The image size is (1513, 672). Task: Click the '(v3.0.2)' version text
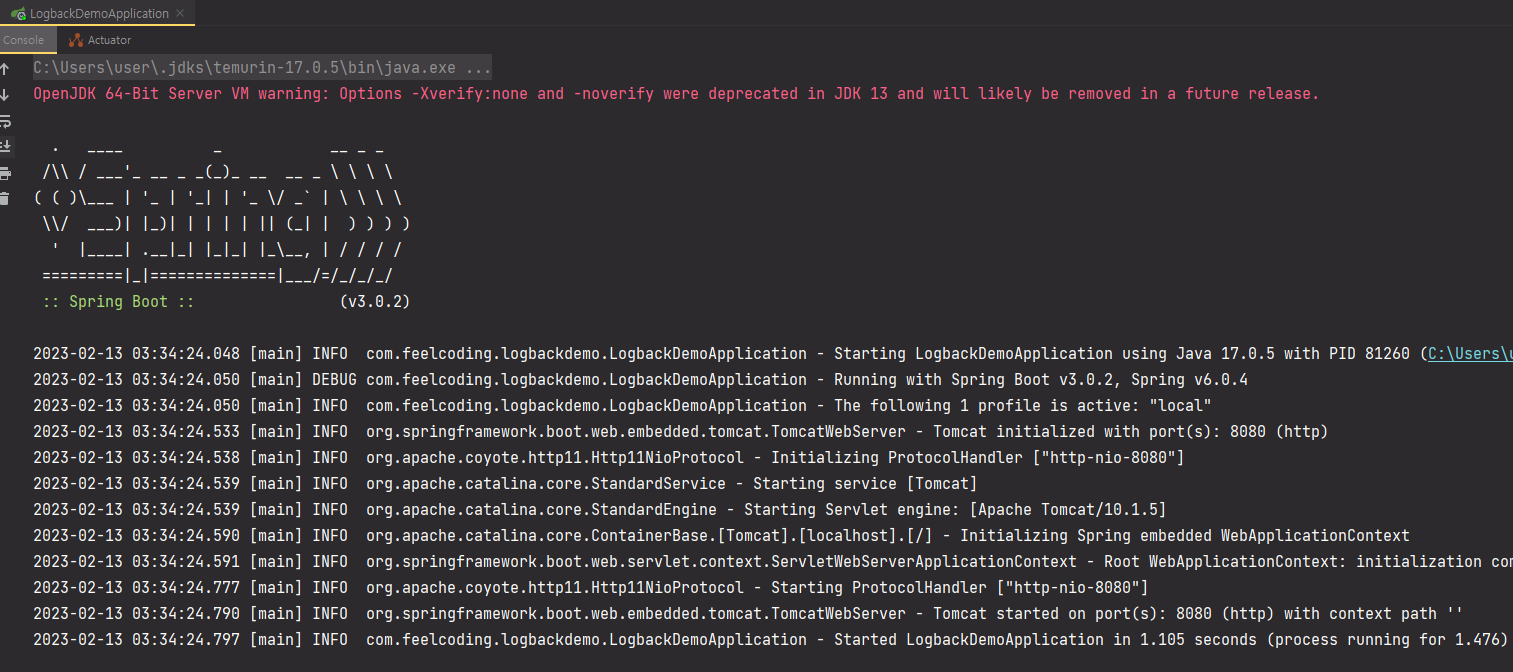pos(375,302)
